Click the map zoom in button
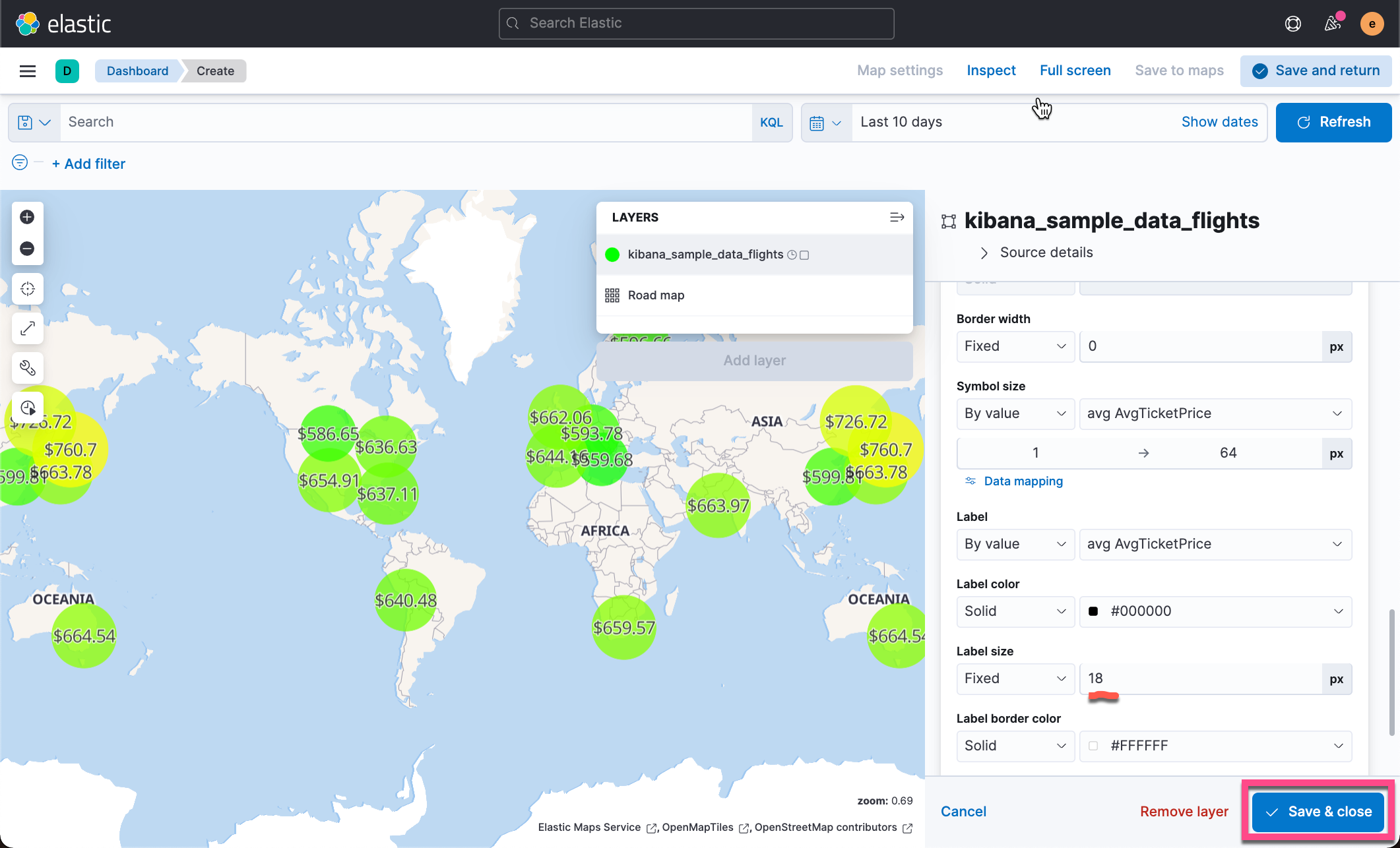 click(27, 217)
